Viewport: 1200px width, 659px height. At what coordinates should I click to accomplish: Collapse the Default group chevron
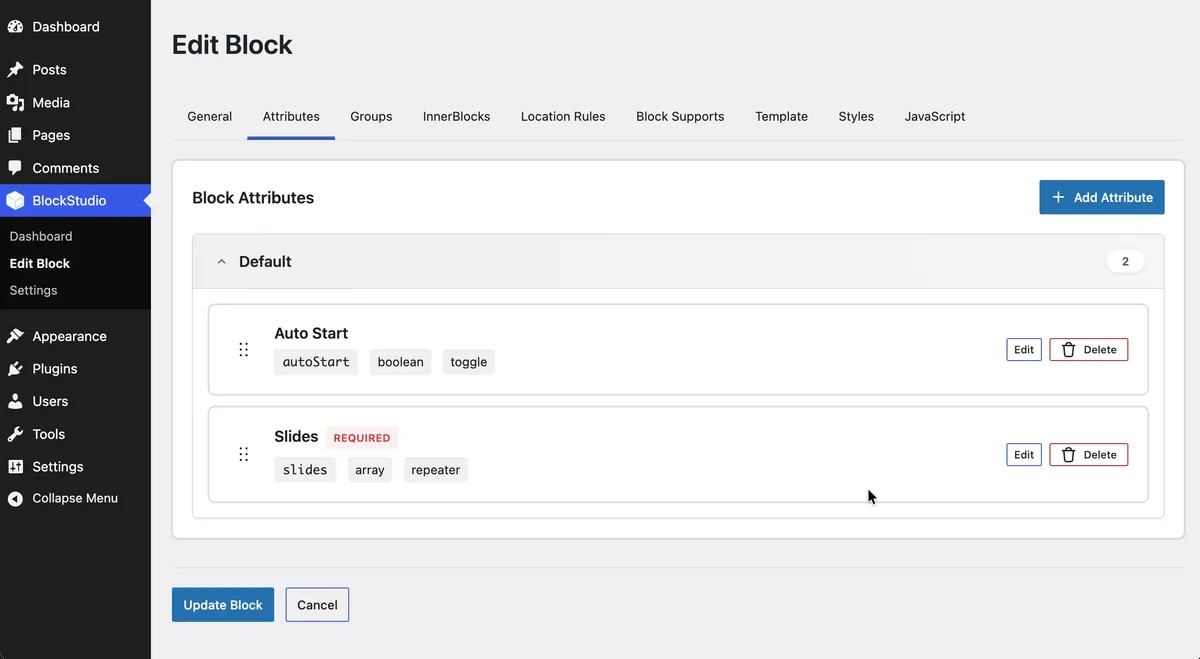(x=222, y=262)
